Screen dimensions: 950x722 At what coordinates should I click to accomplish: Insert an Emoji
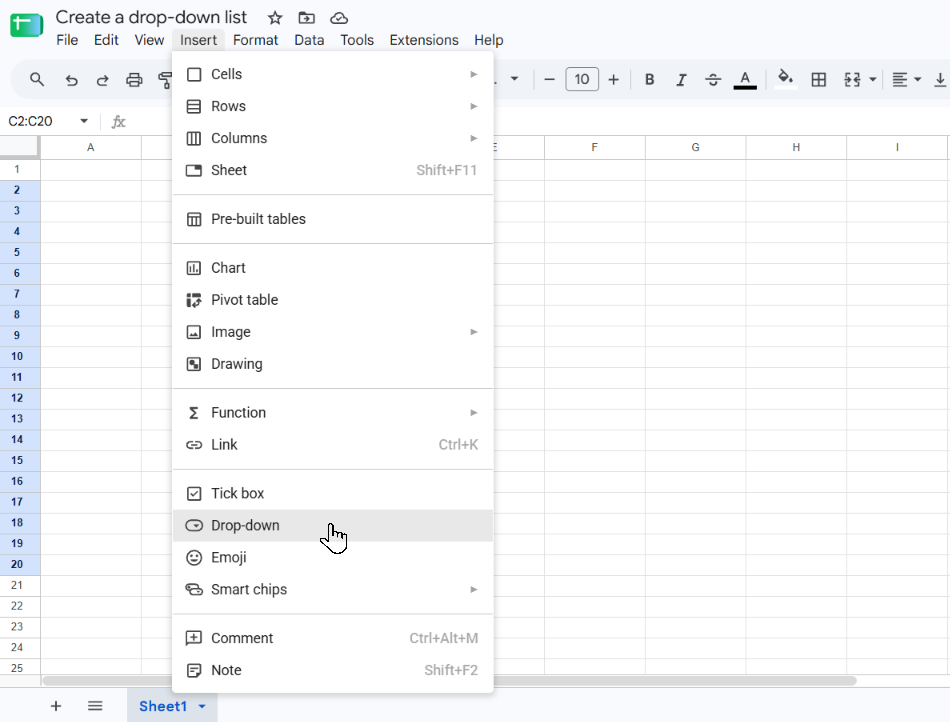click(333, 557)
